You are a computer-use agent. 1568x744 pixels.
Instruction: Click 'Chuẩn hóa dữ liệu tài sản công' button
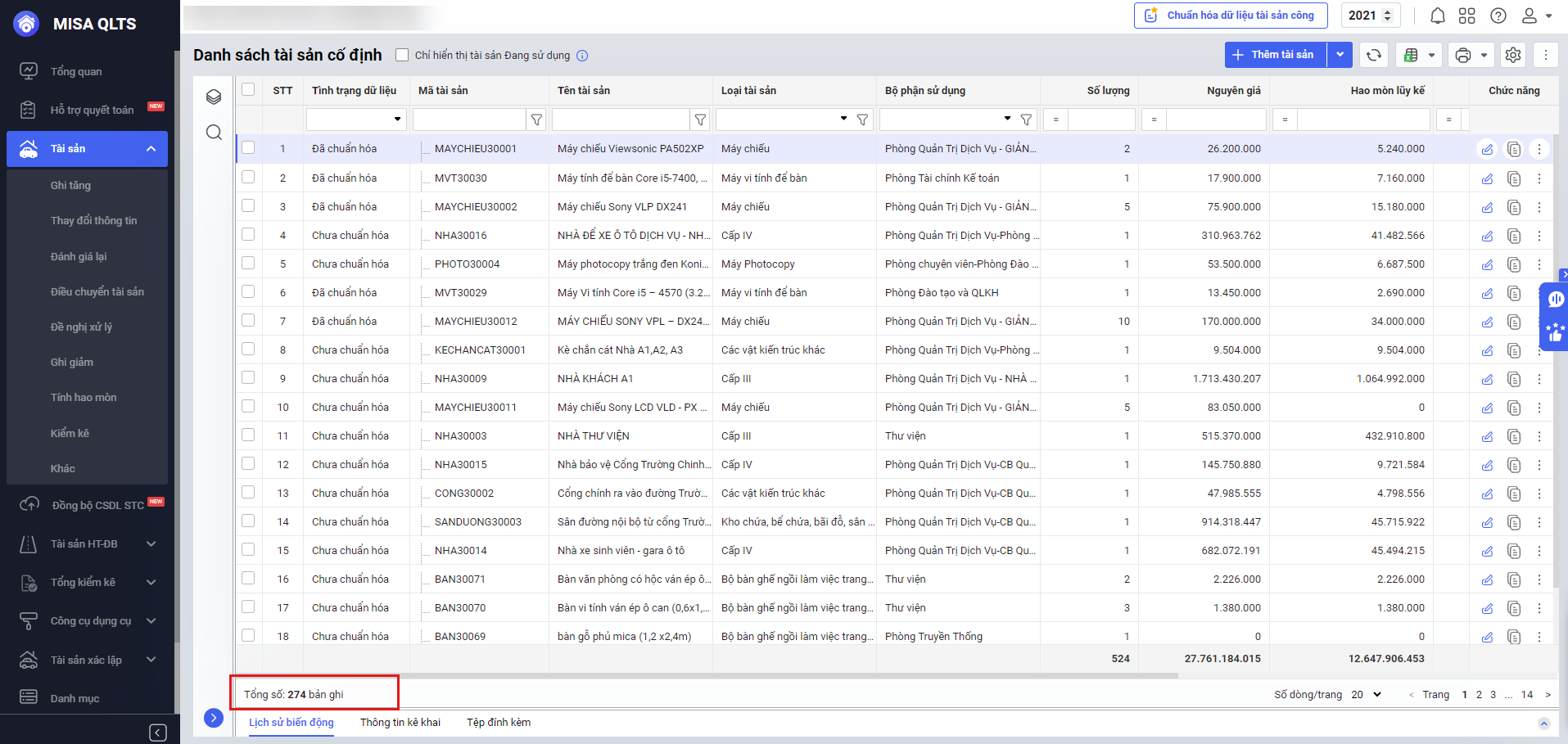1231,16
